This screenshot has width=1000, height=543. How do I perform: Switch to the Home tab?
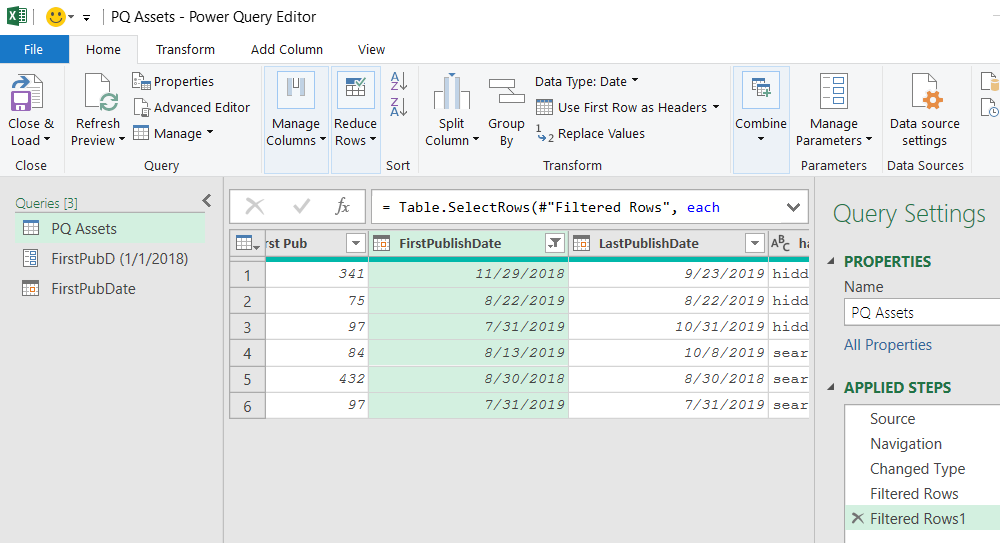(x=103, y=49)
